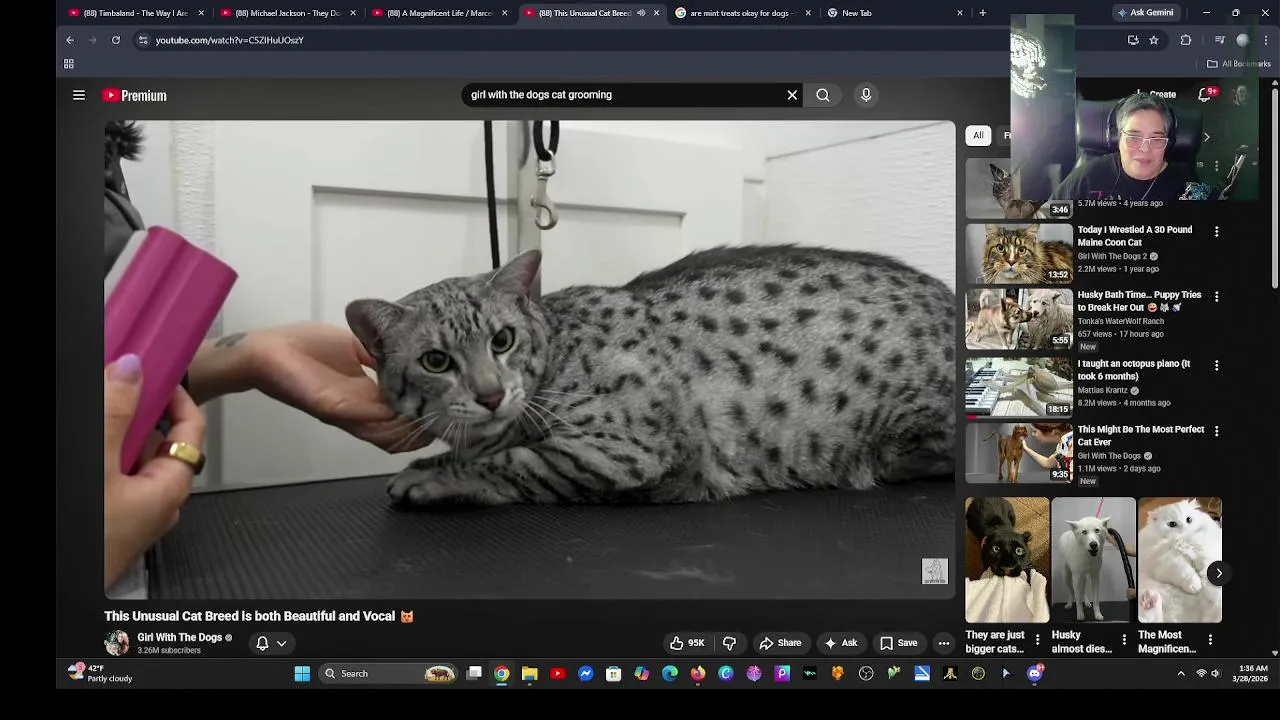The height and width of the screenshot is (720, 1280).
Task: Open YouTube notifications bell
Action: (1205, 94)
